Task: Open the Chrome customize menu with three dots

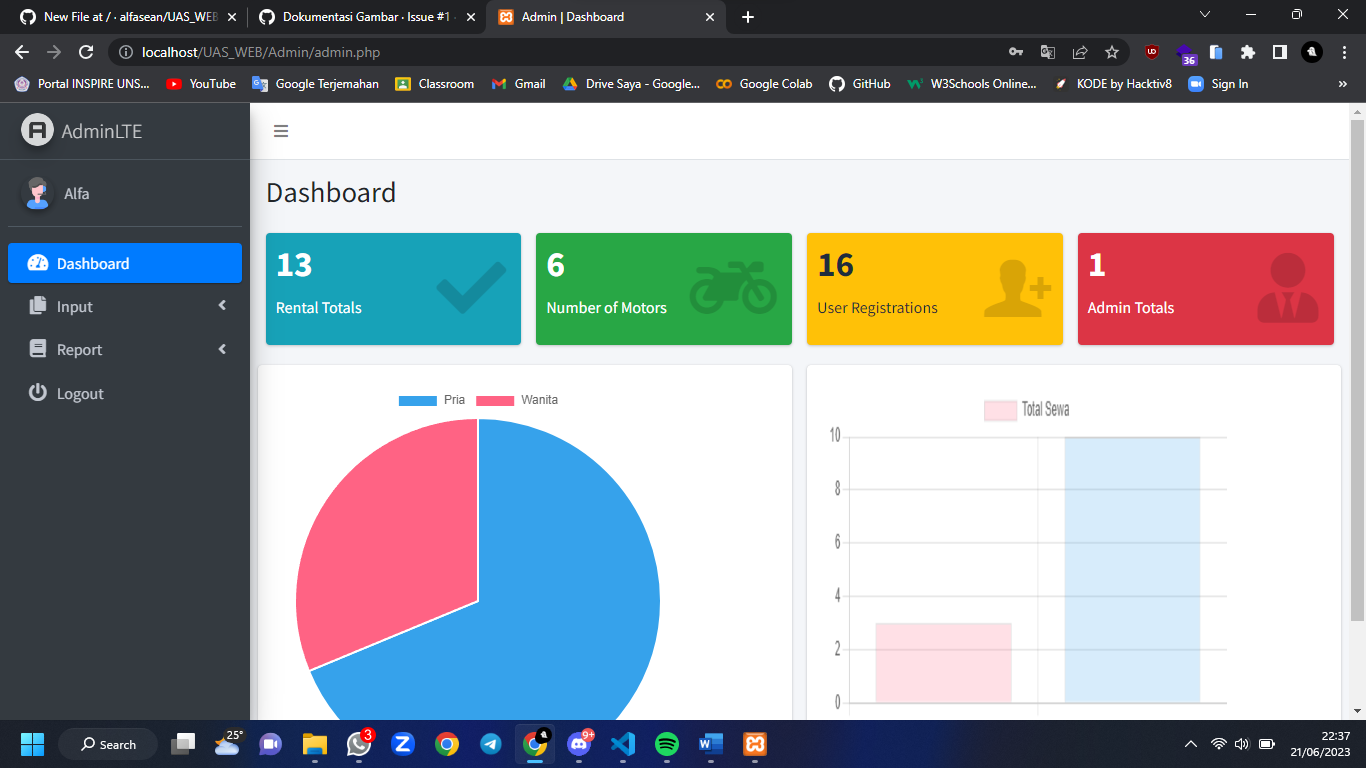Action: [x=1343, y=51]
